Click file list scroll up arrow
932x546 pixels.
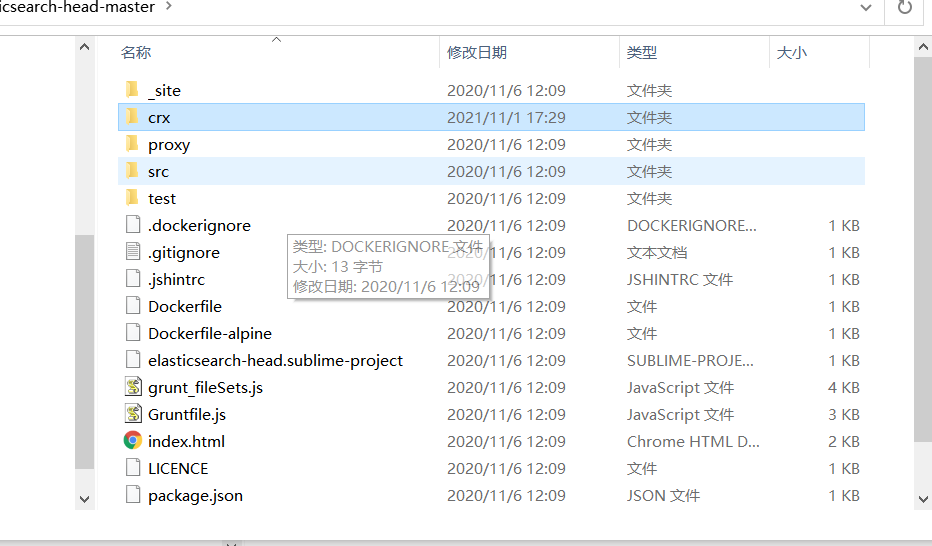tap(923, 46)
